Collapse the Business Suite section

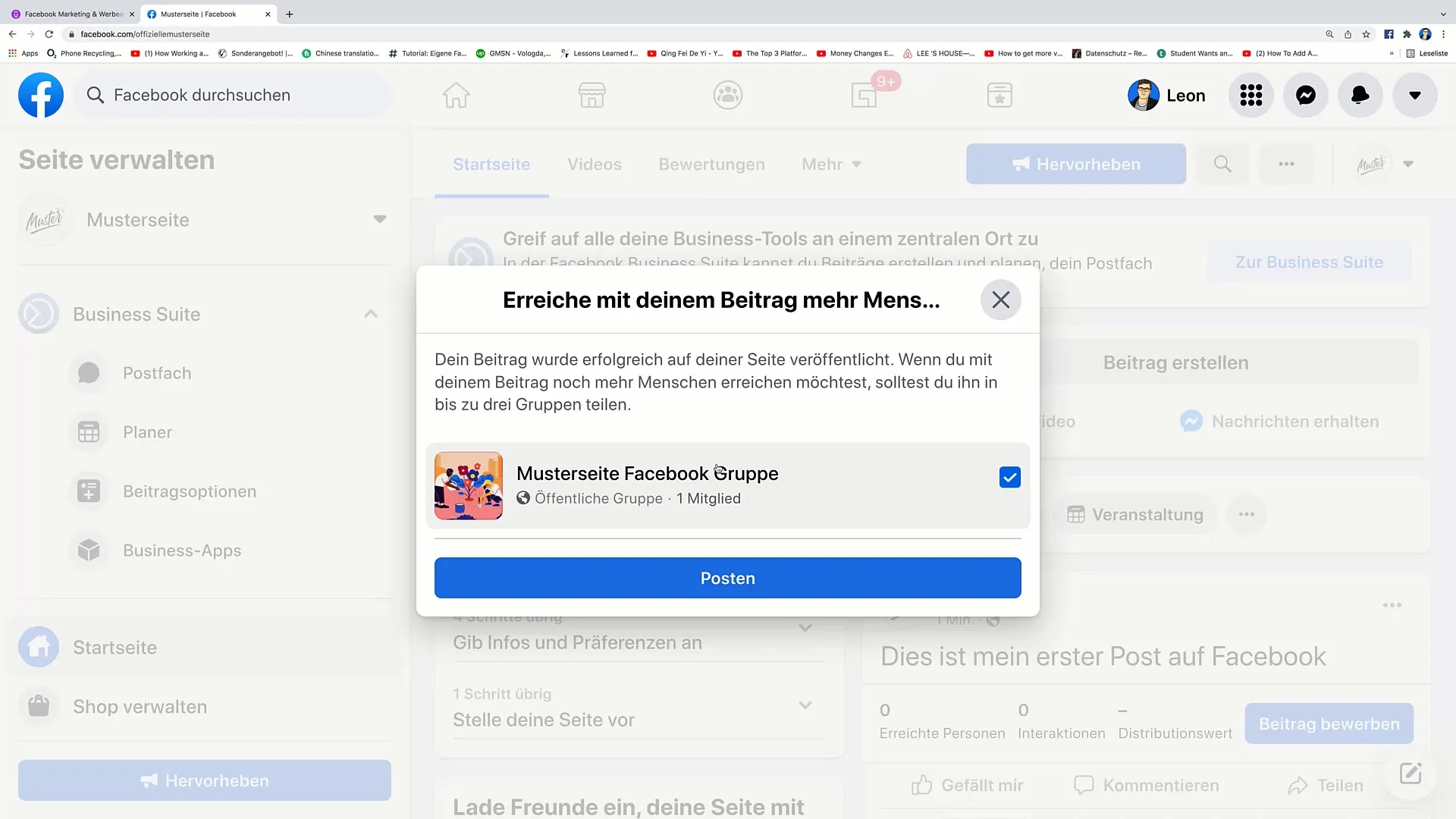pos(371,314)
